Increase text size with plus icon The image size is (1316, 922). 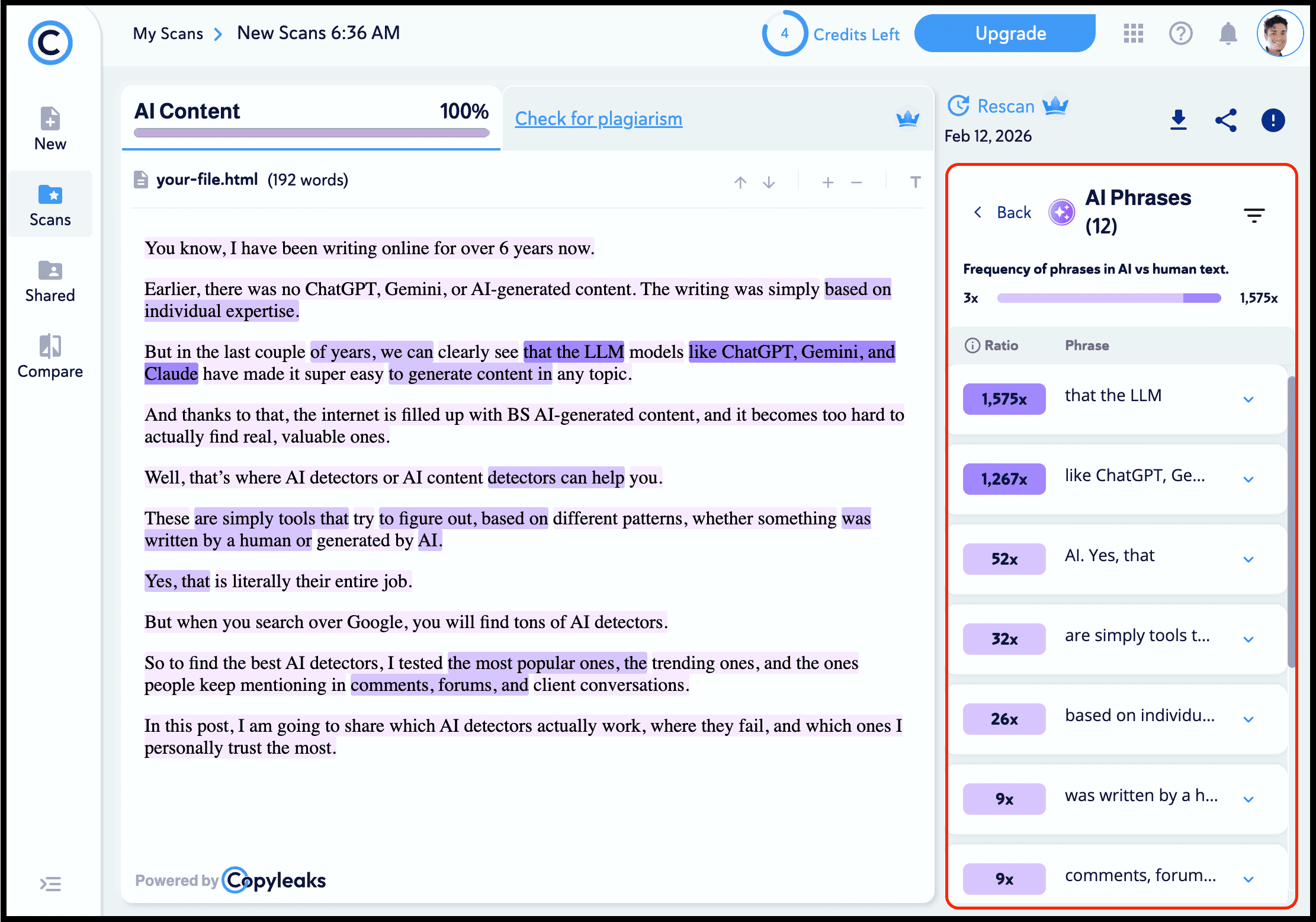click(828, 183)
